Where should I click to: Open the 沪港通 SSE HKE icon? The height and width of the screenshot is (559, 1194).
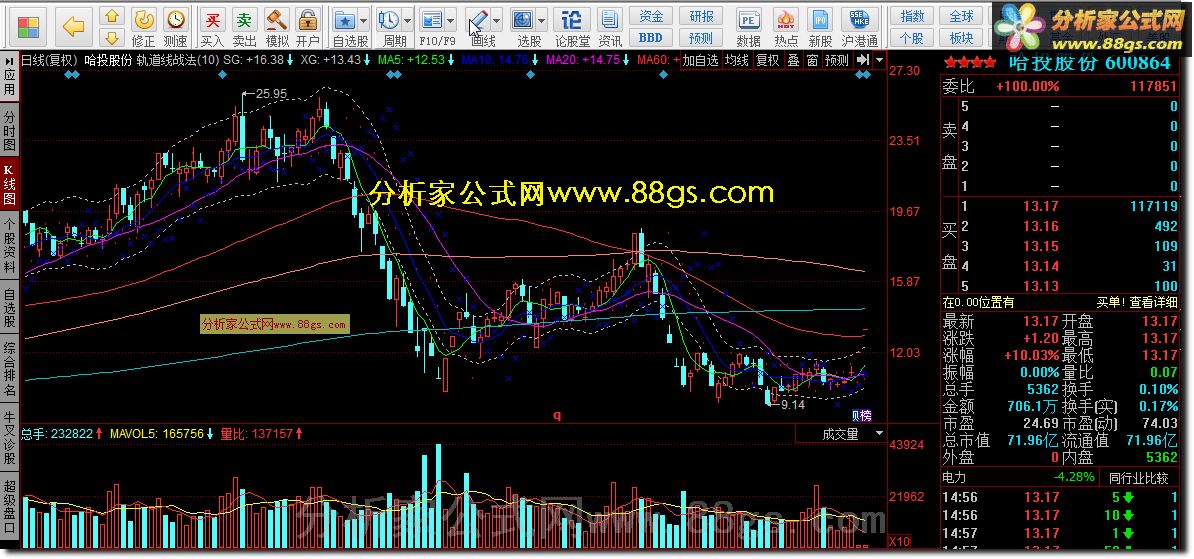(860, 27)
